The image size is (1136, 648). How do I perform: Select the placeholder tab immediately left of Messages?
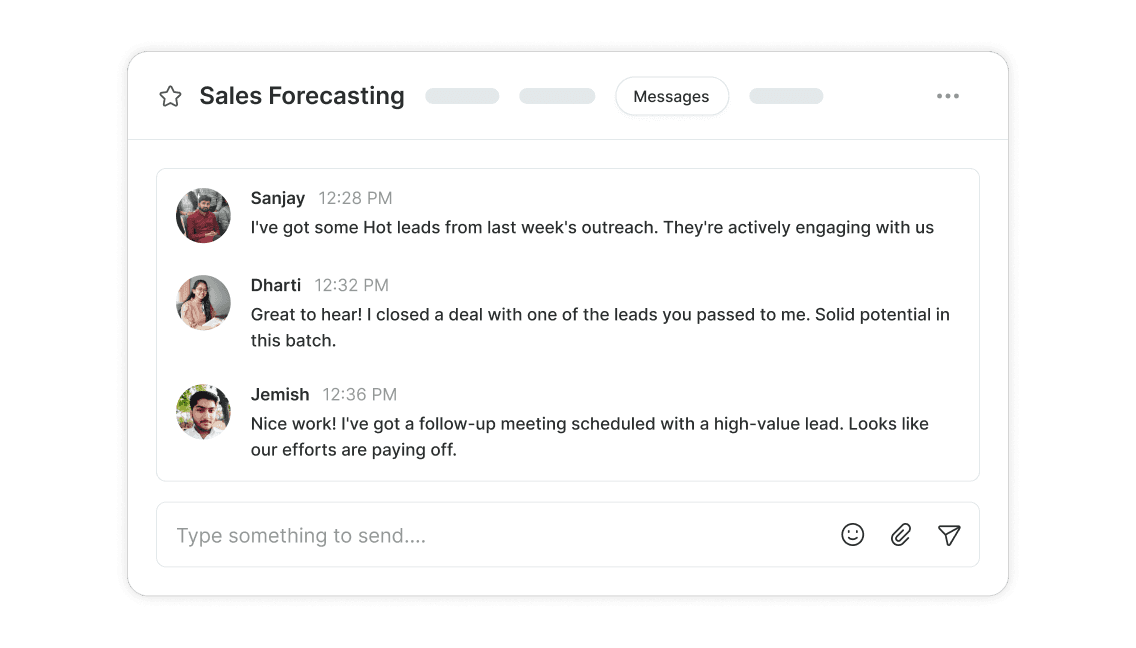557,97
